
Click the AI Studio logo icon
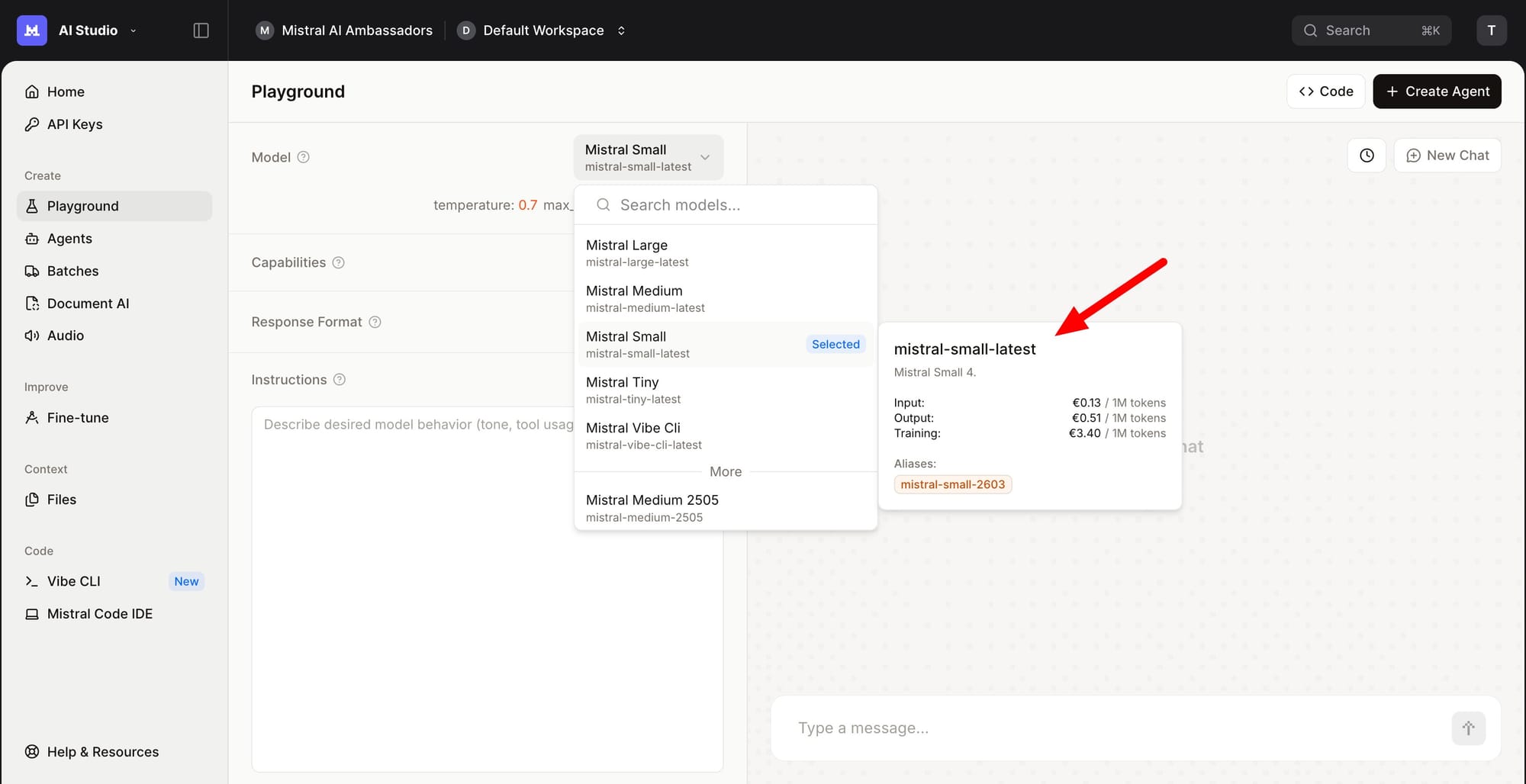tap(32, 31)
